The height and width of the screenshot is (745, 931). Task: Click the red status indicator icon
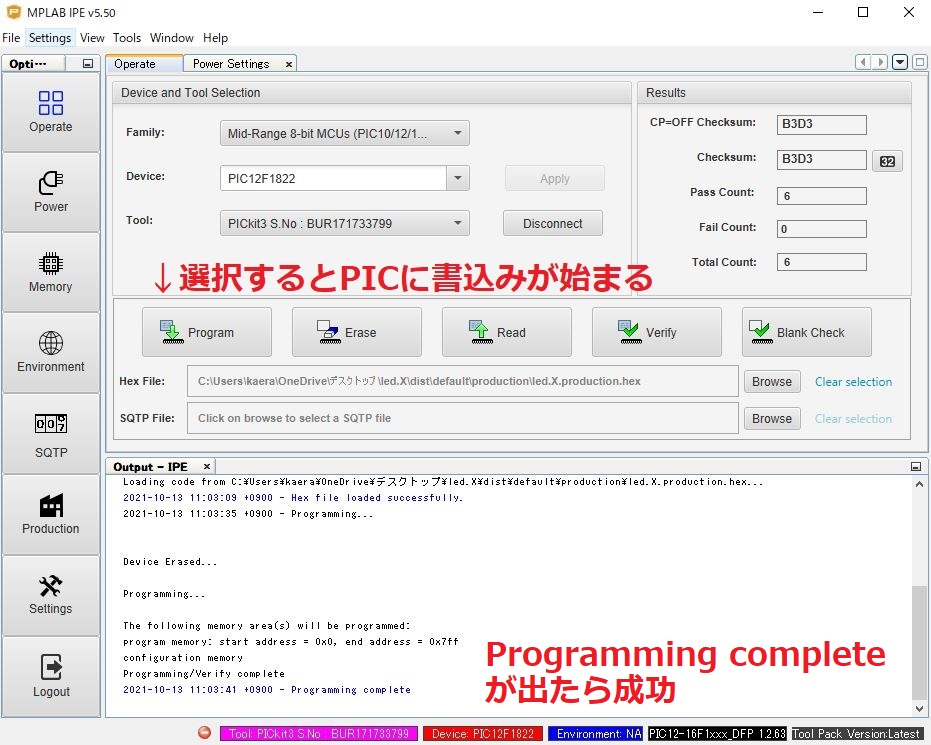[x=204, y=733]
